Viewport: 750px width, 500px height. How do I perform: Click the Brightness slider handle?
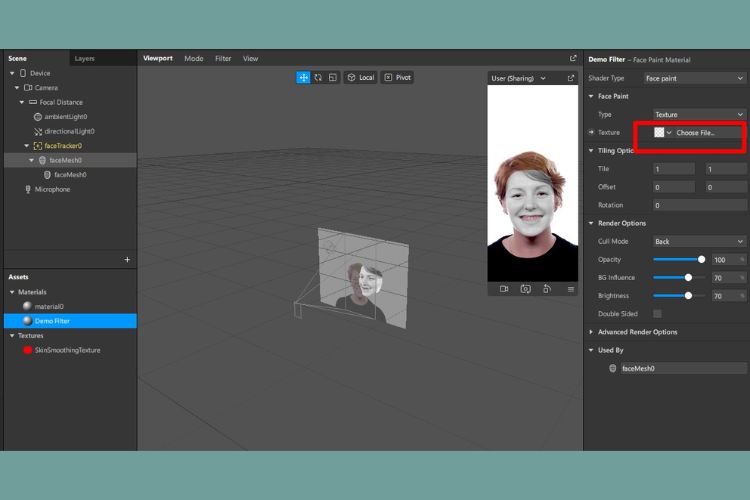pyautogui.click(x=688, y=296)
